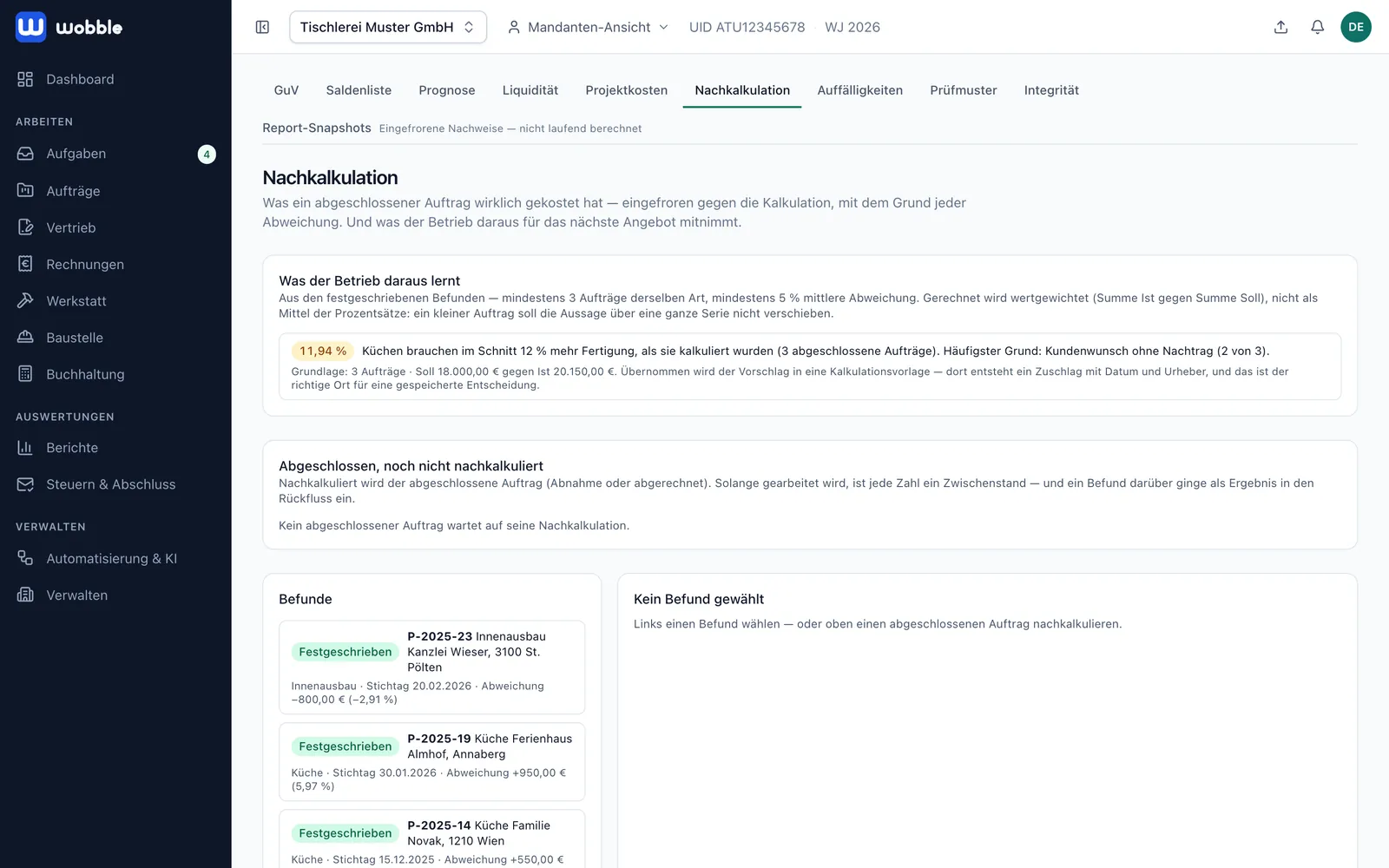
Task: Click the Aufgaben count badge 4
Action: coord(207,155)
